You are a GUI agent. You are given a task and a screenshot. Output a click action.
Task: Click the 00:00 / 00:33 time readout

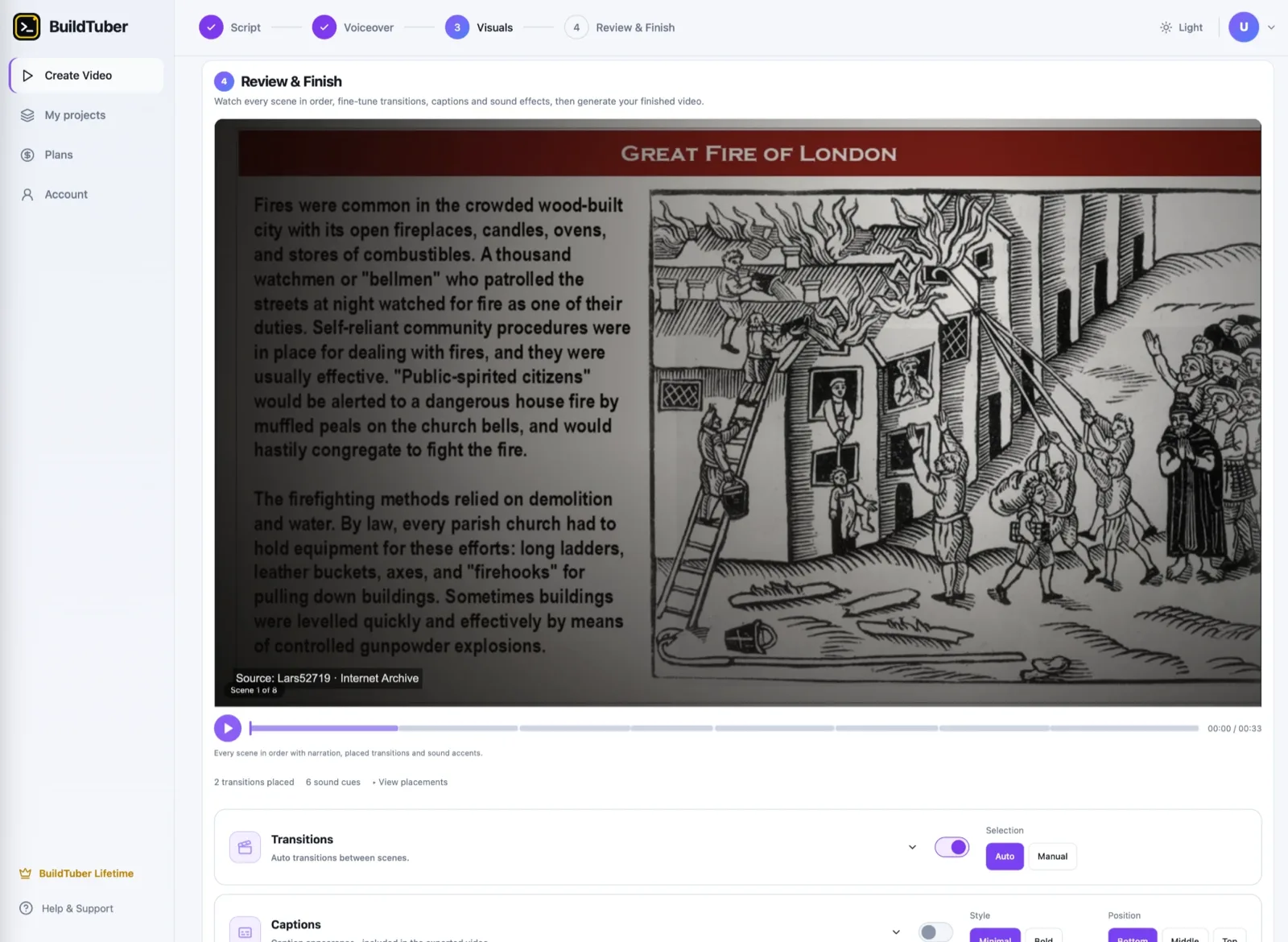point(1234,729)
